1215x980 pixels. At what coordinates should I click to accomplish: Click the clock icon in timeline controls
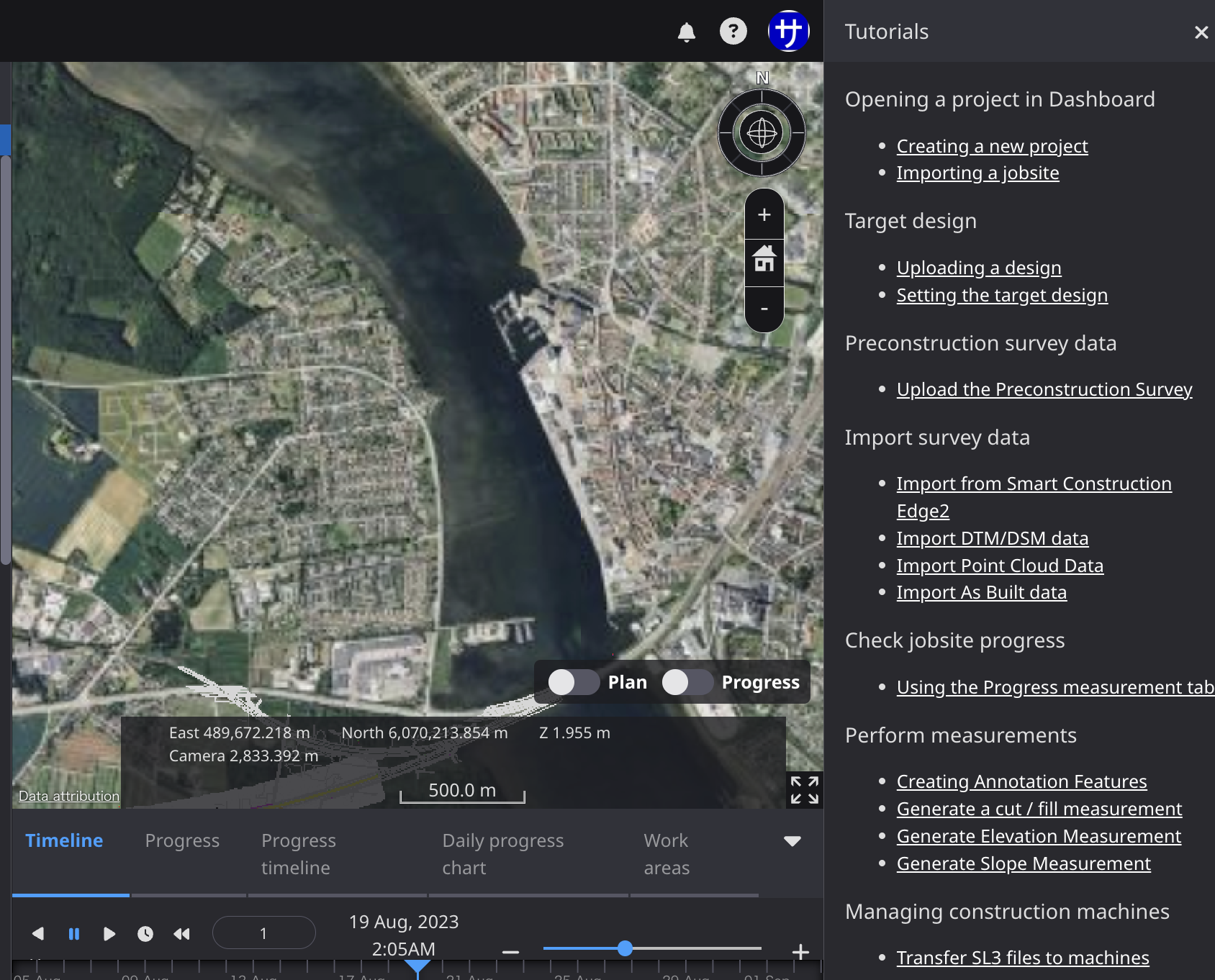pyautogui.click(x=145, y=933)
